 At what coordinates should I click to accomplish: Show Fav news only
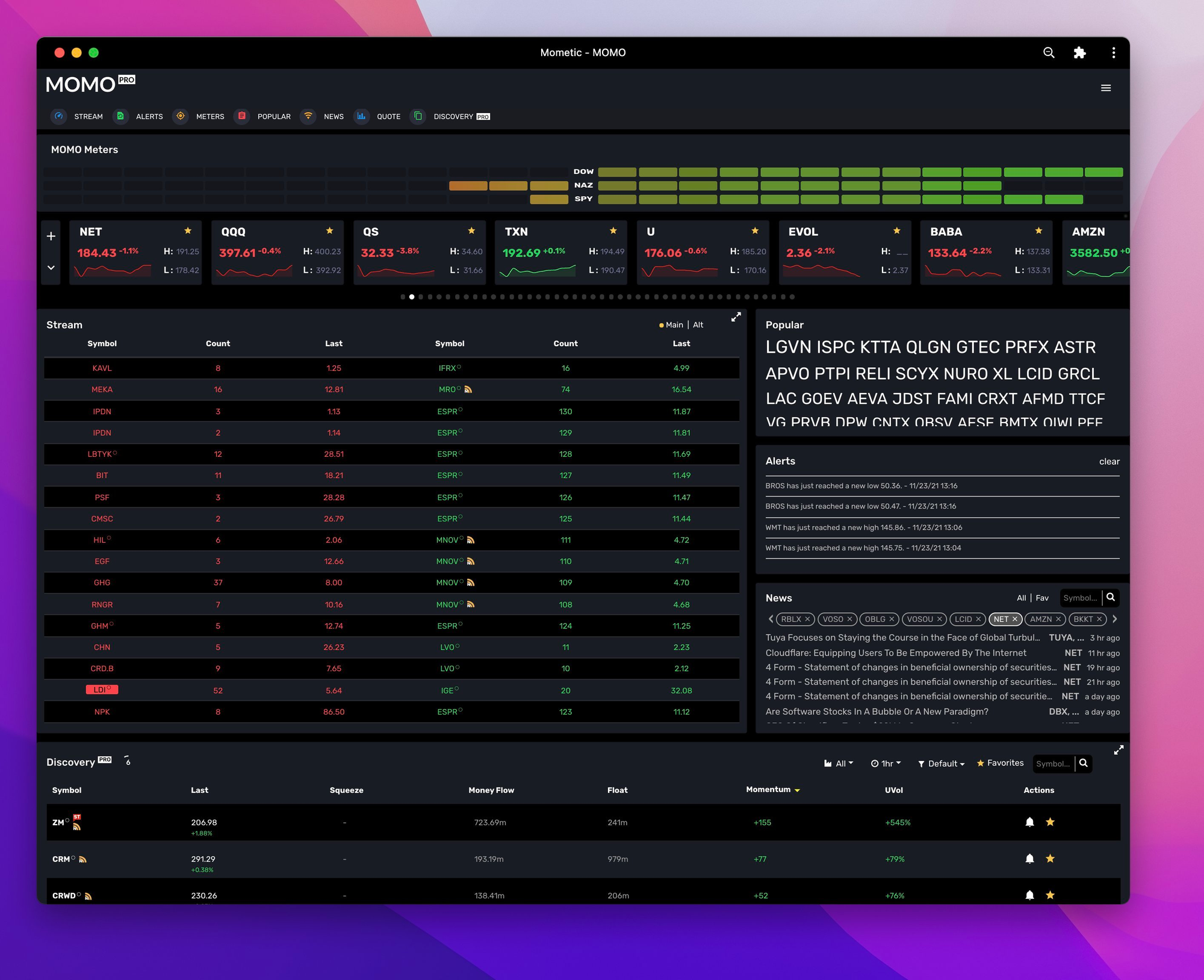click(x=1042, y=598)
